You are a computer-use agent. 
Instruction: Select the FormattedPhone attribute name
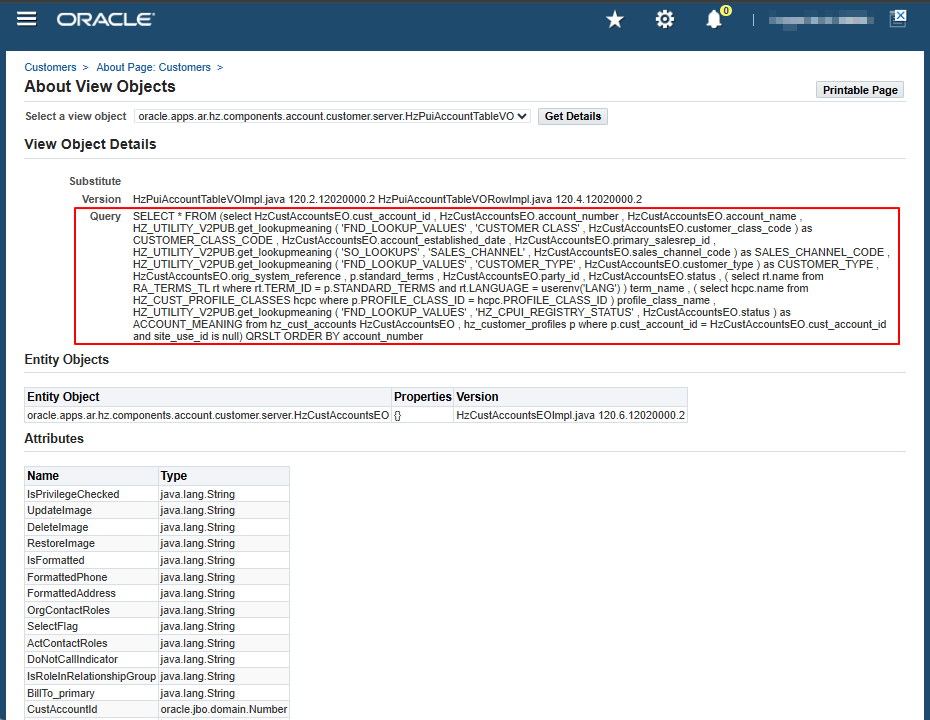(x=67, y=577)
